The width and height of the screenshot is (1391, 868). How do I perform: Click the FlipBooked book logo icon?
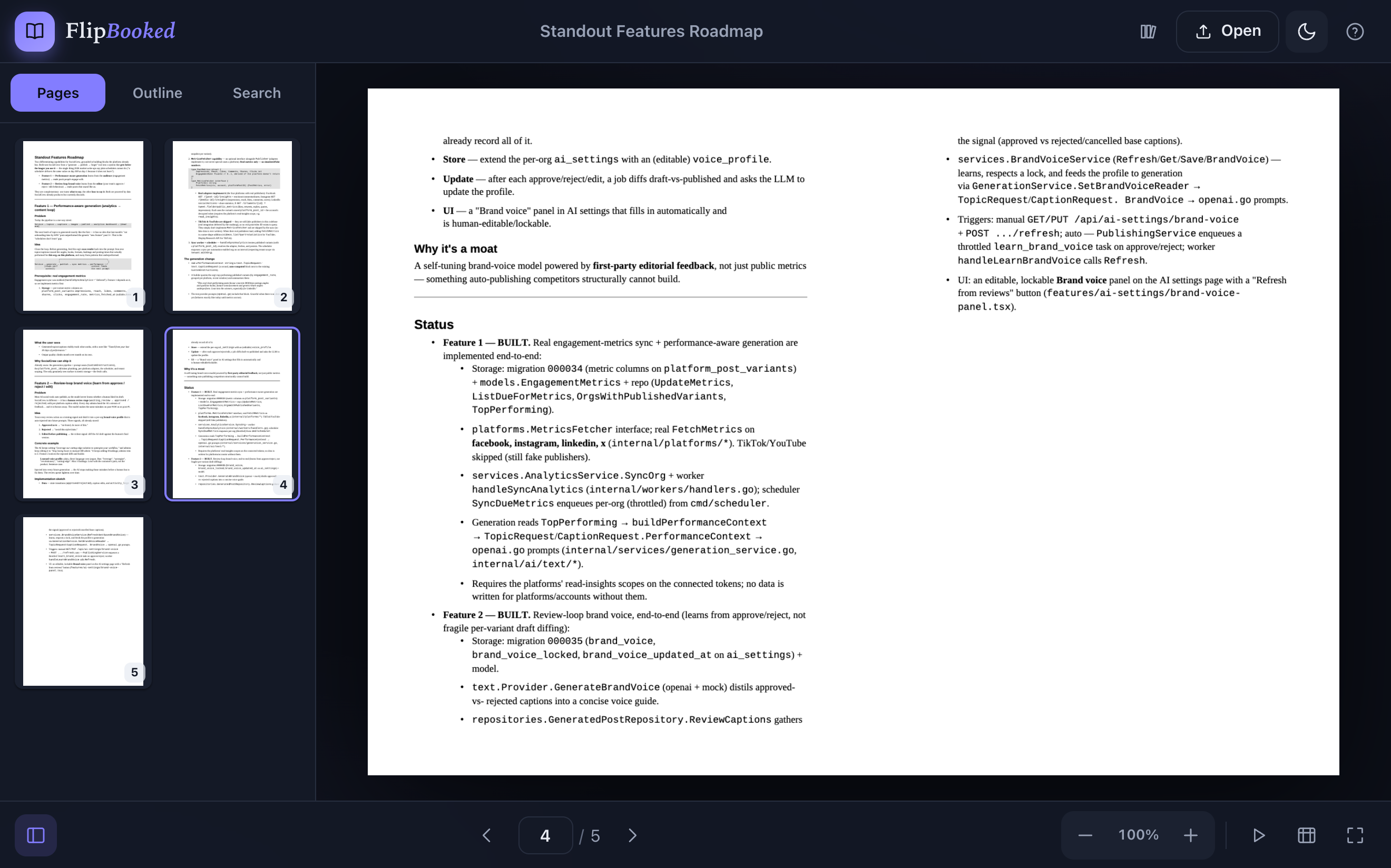pyautogui.click(x=34, y=31)
